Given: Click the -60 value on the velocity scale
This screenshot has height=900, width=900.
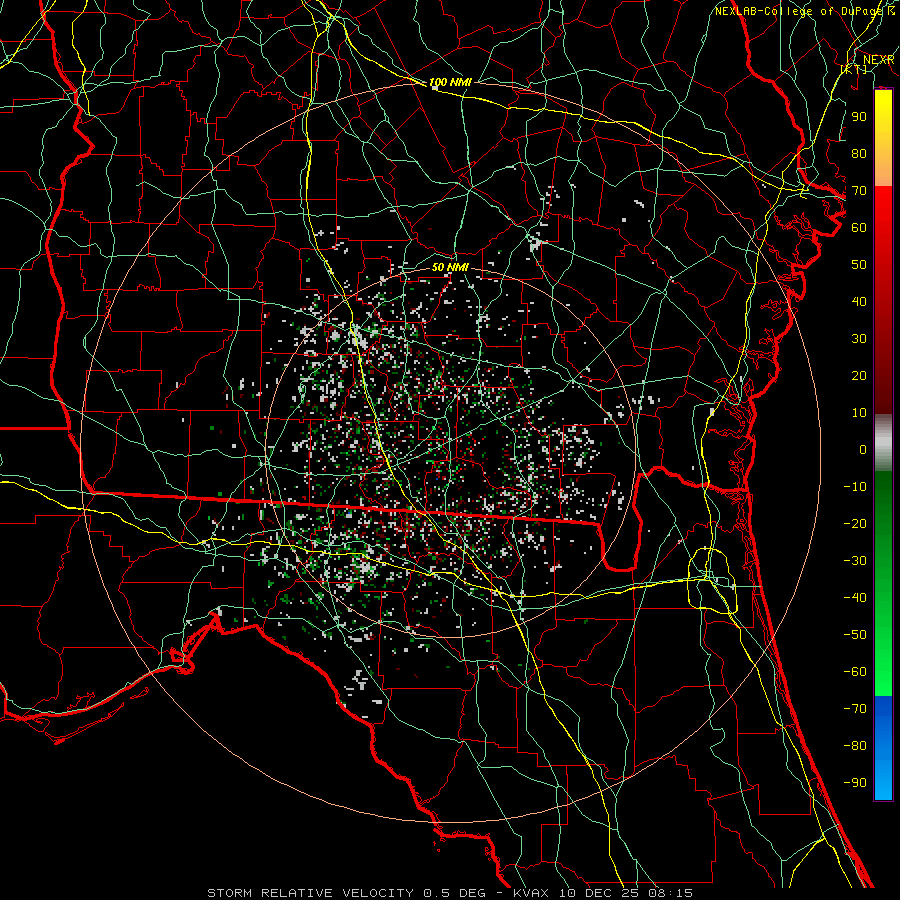Looking at the screenshot, I should [x=855, y=672].
